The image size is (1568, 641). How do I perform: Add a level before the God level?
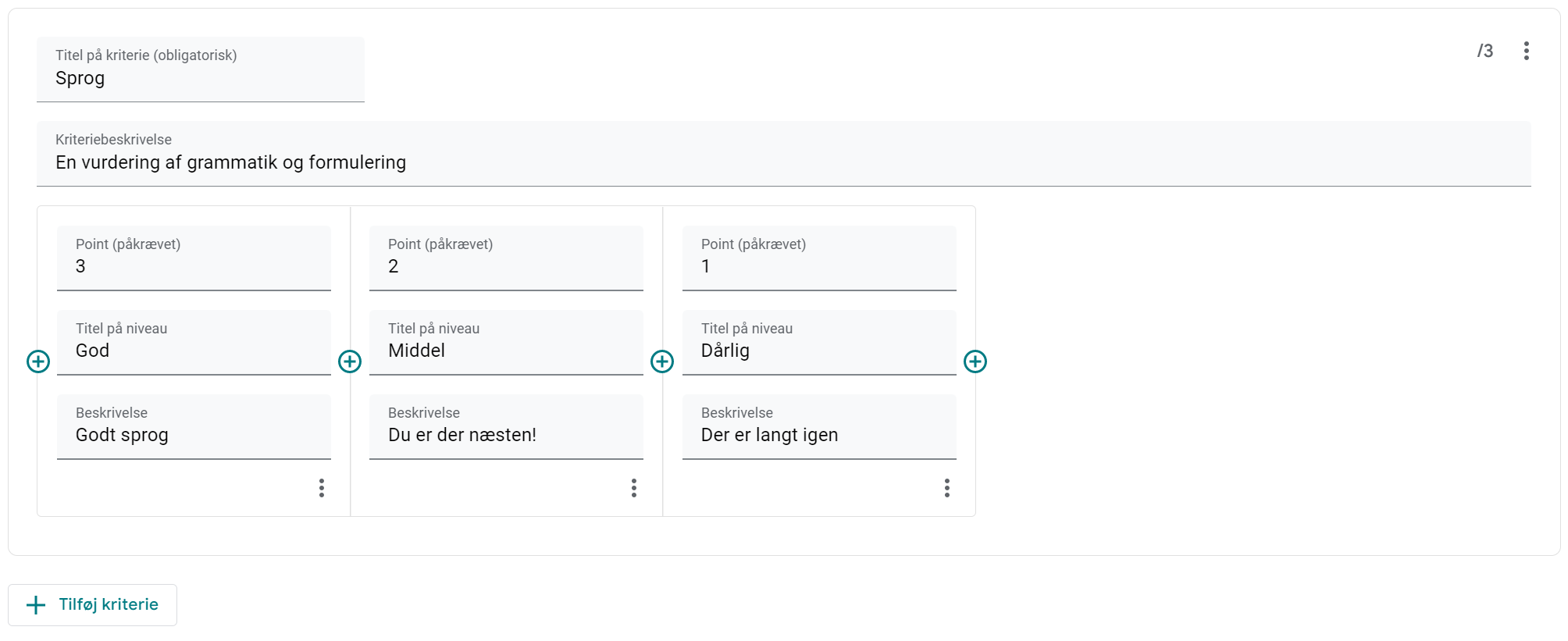(38, 361)
